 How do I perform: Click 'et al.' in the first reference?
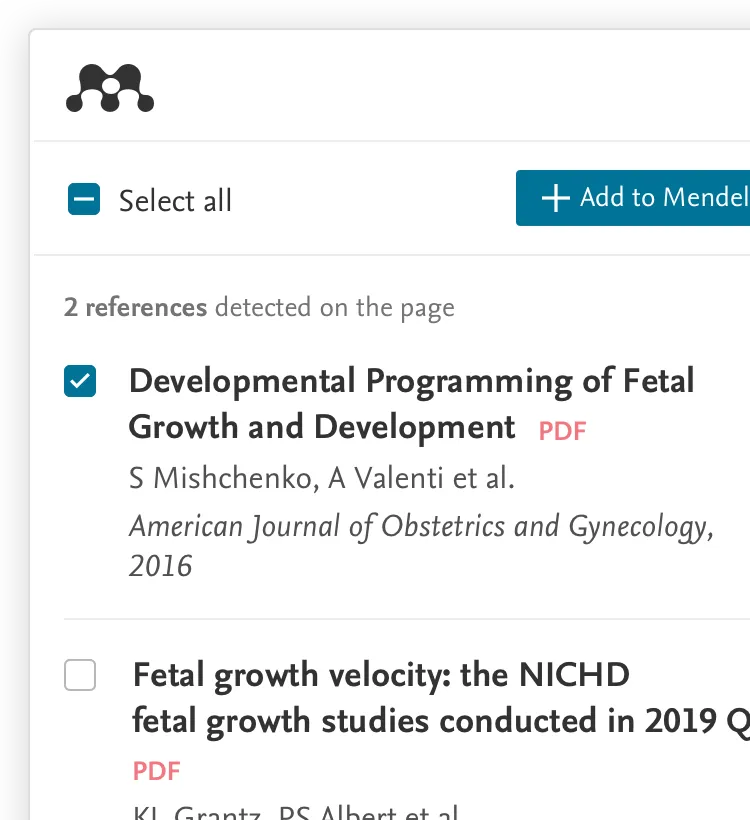tap(483, 479)
